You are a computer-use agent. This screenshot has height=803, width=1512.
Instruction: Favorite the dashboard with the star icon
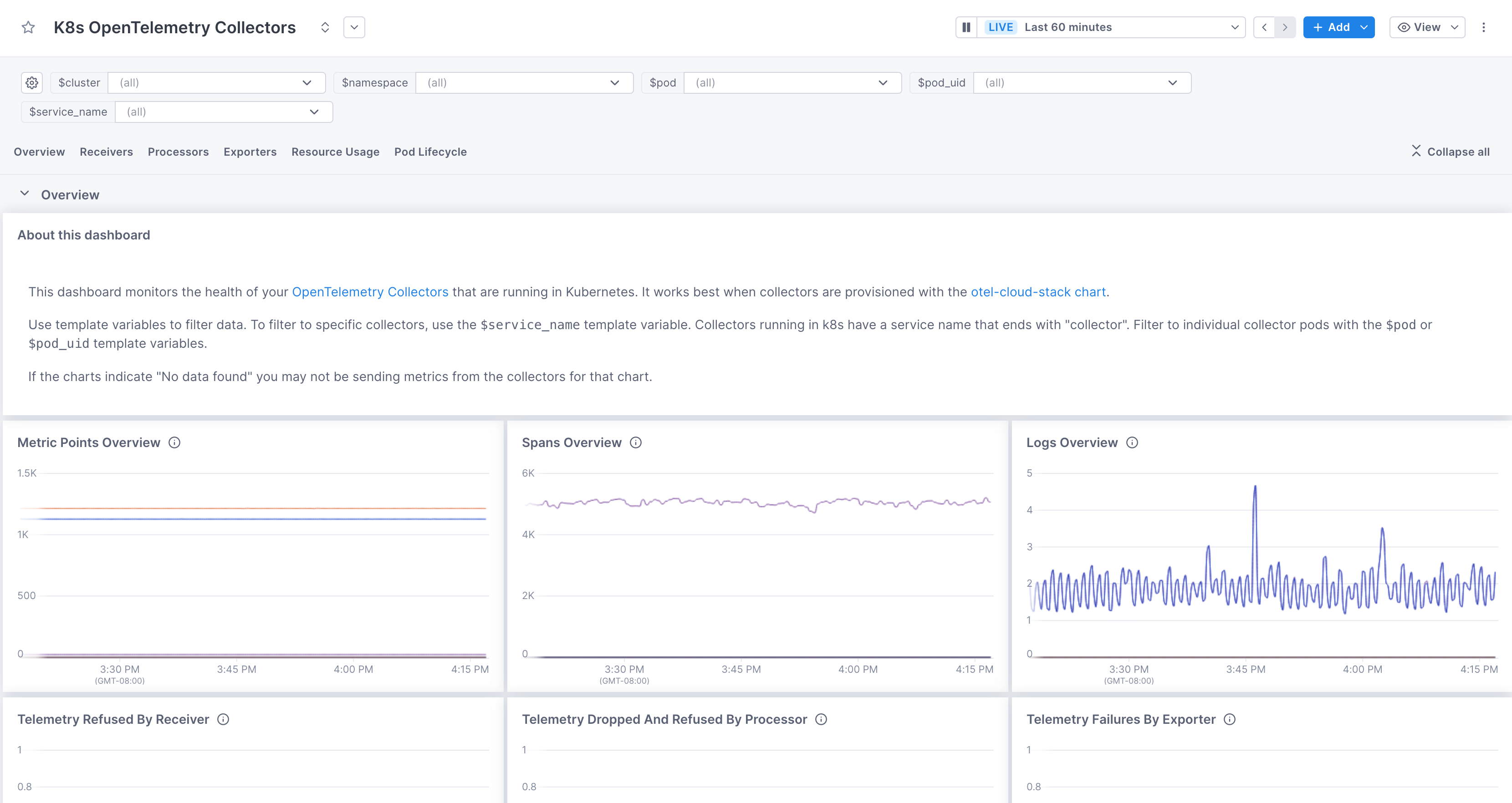[x=28, y=27]
